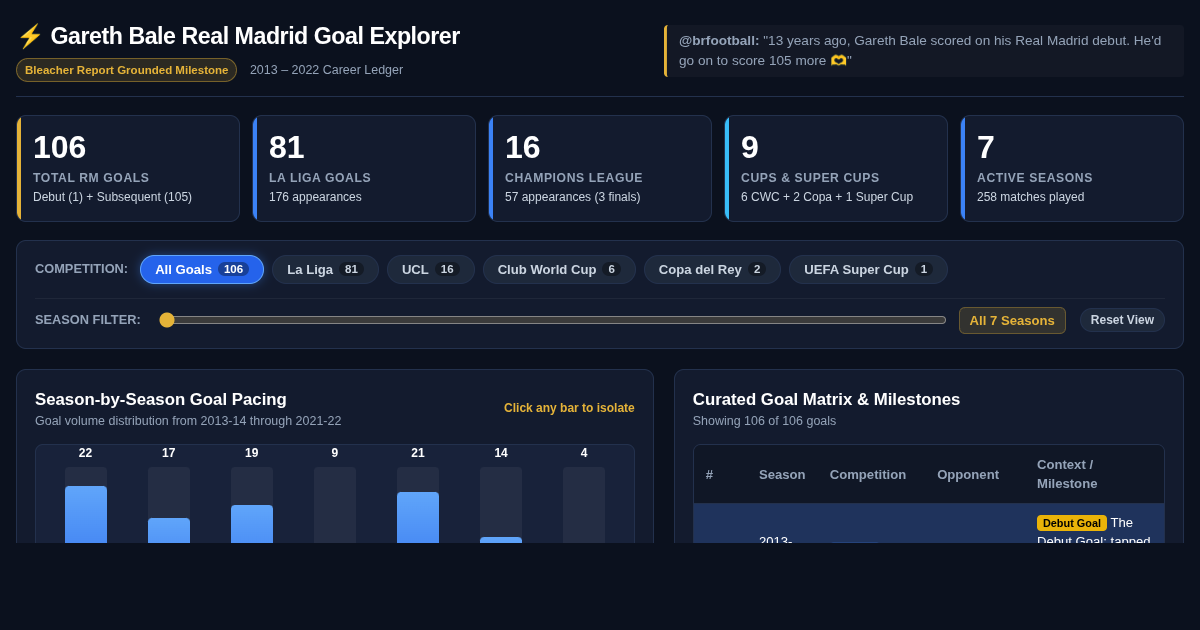The height and width of the screenshot is (630, 1200).
Task: Click the season filter slider track
Action: point(552,320)
